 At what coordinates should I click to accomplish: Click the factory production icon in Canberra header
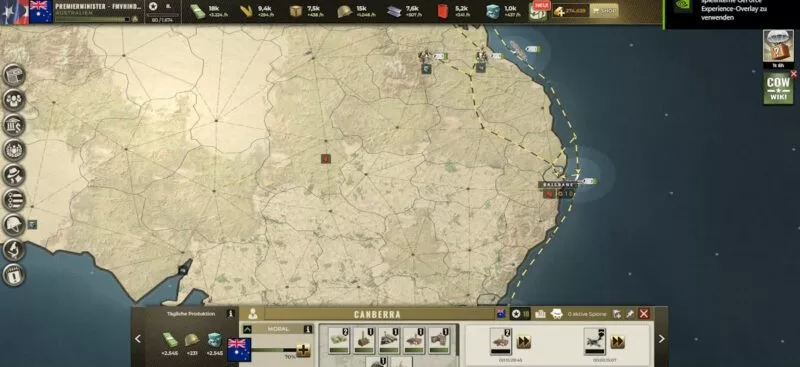click(540, 314)
